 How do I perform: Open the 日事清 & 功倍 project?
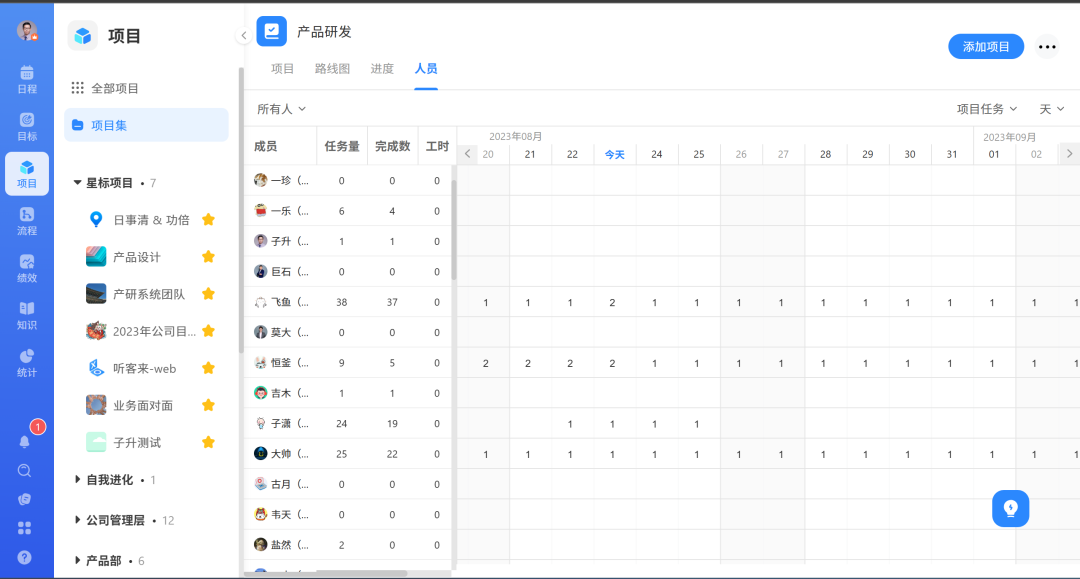(x=151, y=220)
